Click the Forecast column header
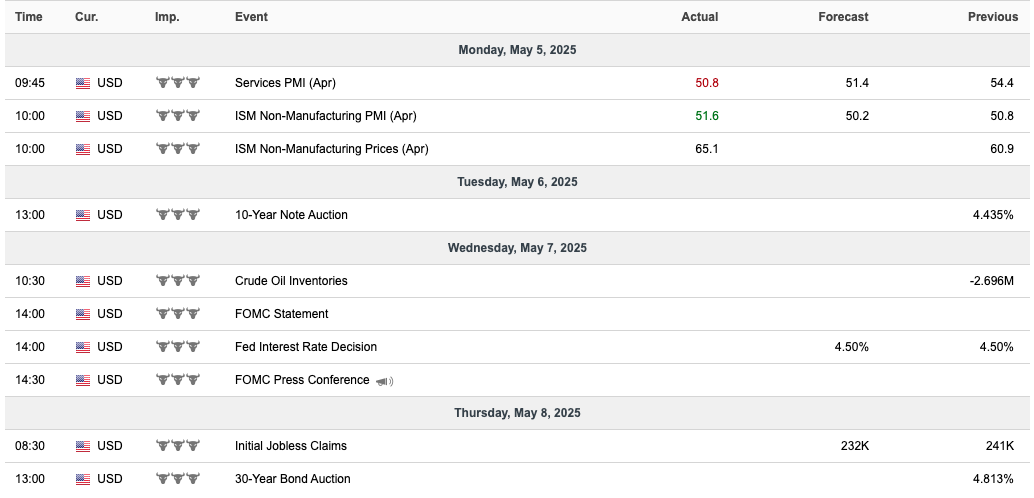This screenshot has width=1034, height=498. point(843,17)
